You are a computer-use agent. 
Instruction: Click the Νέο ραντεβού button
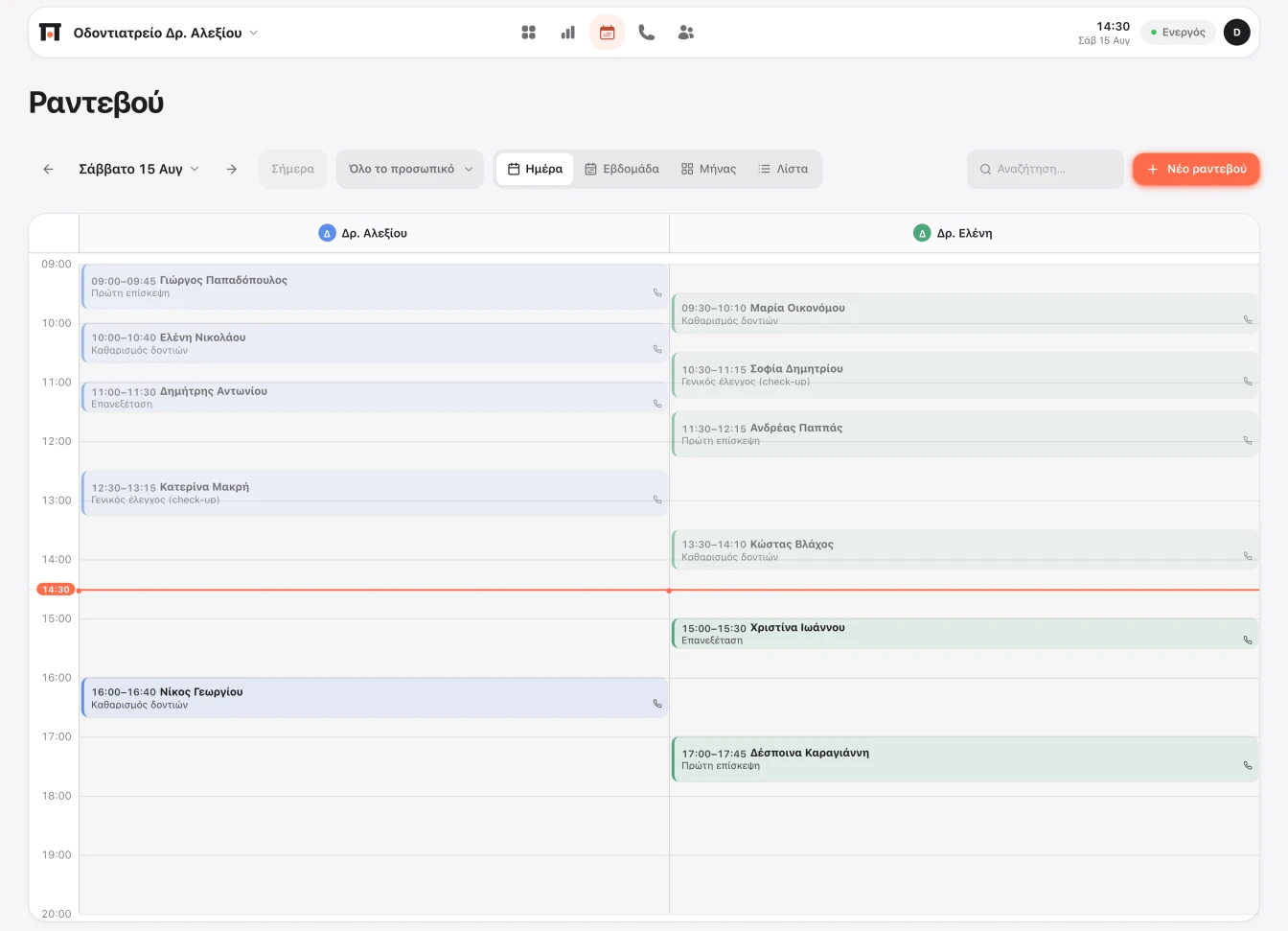[1196, 169]
